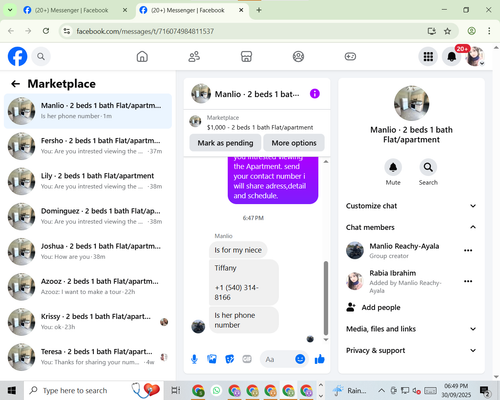Viewport: 500px width, 400px height.
Task: Reload the page with browser refresh icon
Action: pyautogui.click(x=46, y=31)
